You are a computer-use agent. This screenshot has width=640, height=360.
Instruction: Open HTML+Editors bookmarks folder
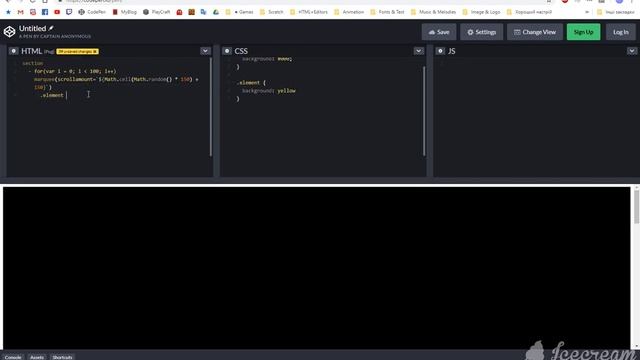tap(309, 12)
